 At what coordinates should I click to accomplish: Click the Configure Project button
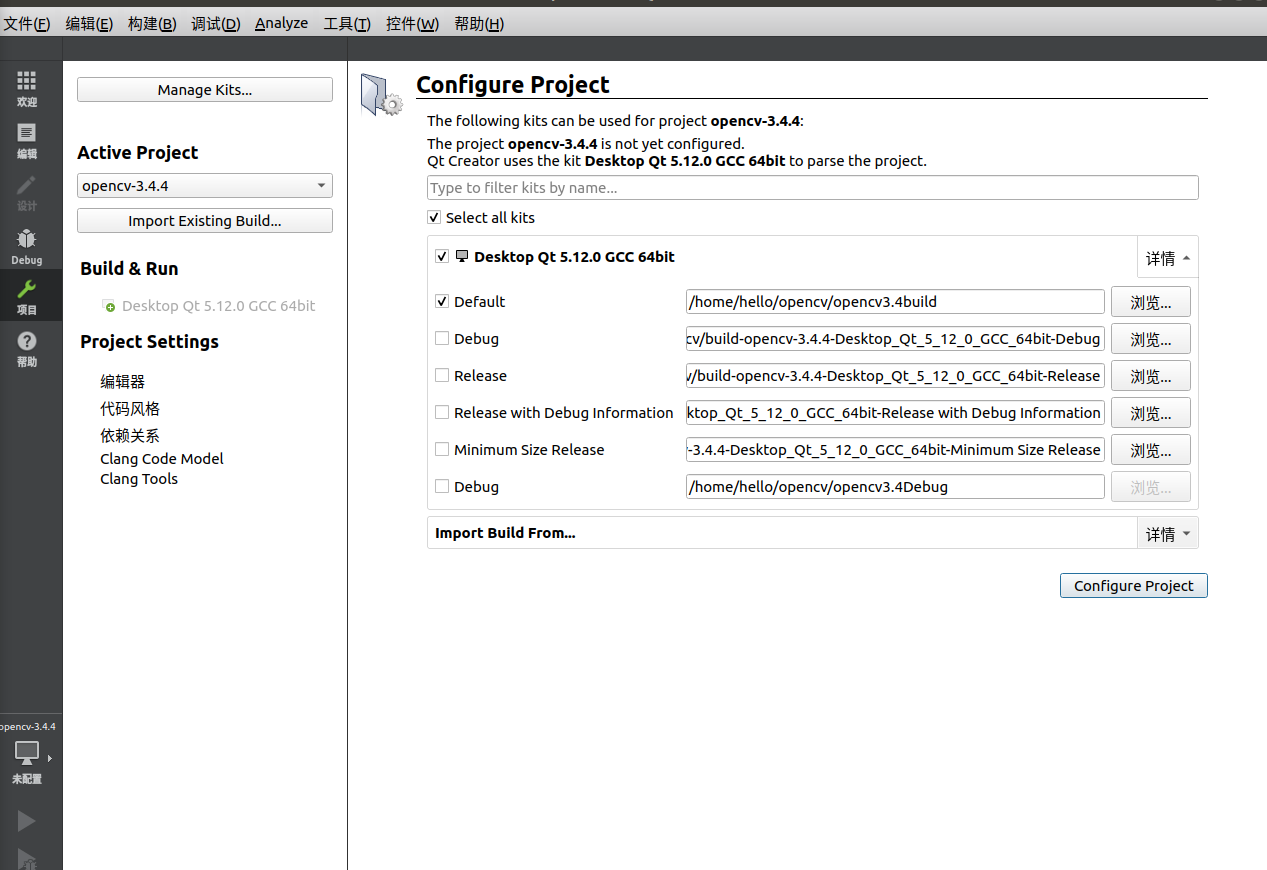[x=1133, y=586]
